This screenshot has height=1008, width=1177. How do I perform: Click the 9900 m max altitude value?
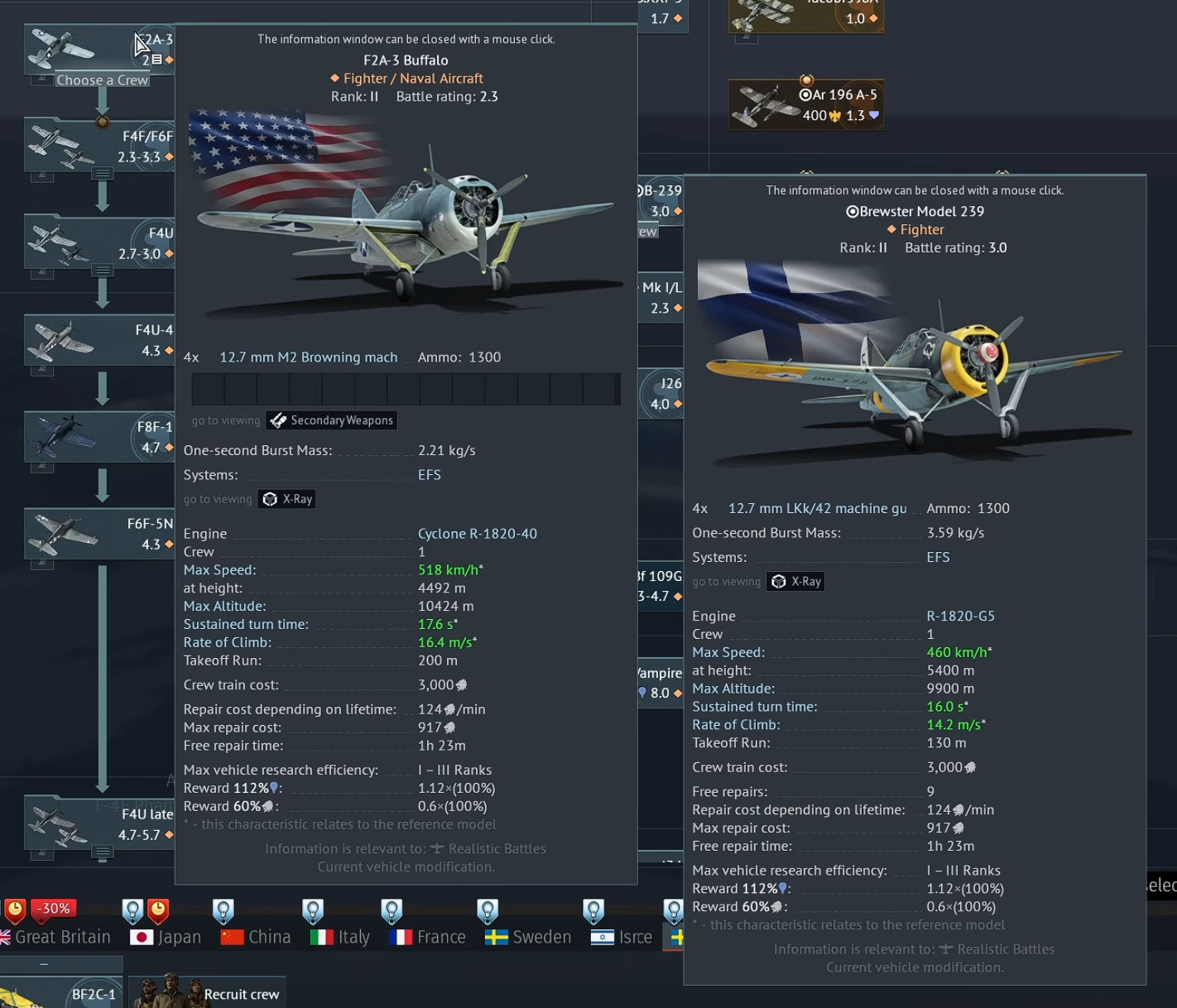click(950, 689)
